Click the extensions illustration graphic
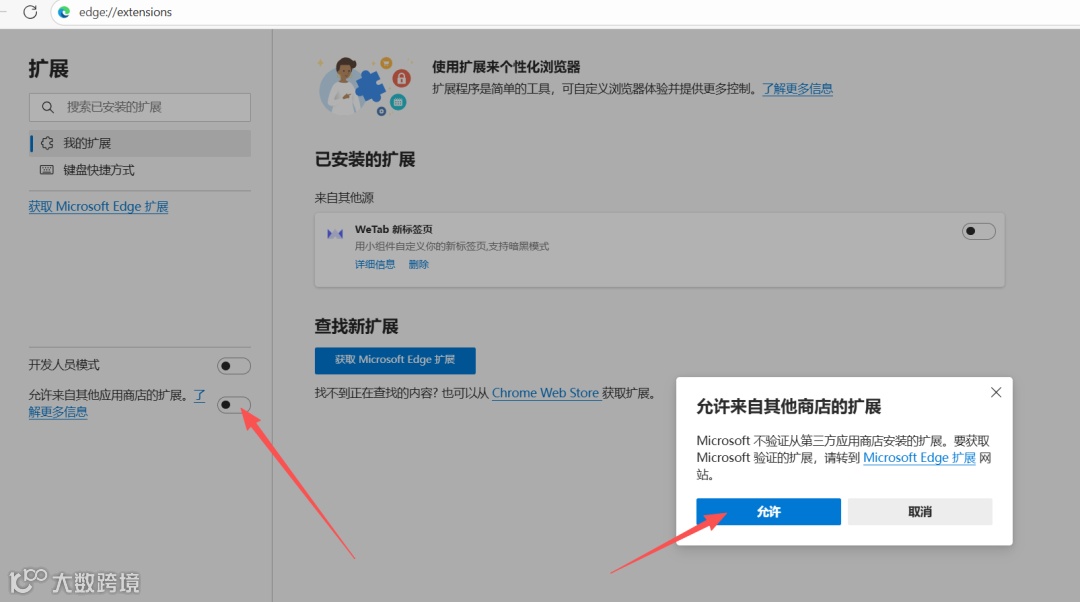 click(364, 86)
